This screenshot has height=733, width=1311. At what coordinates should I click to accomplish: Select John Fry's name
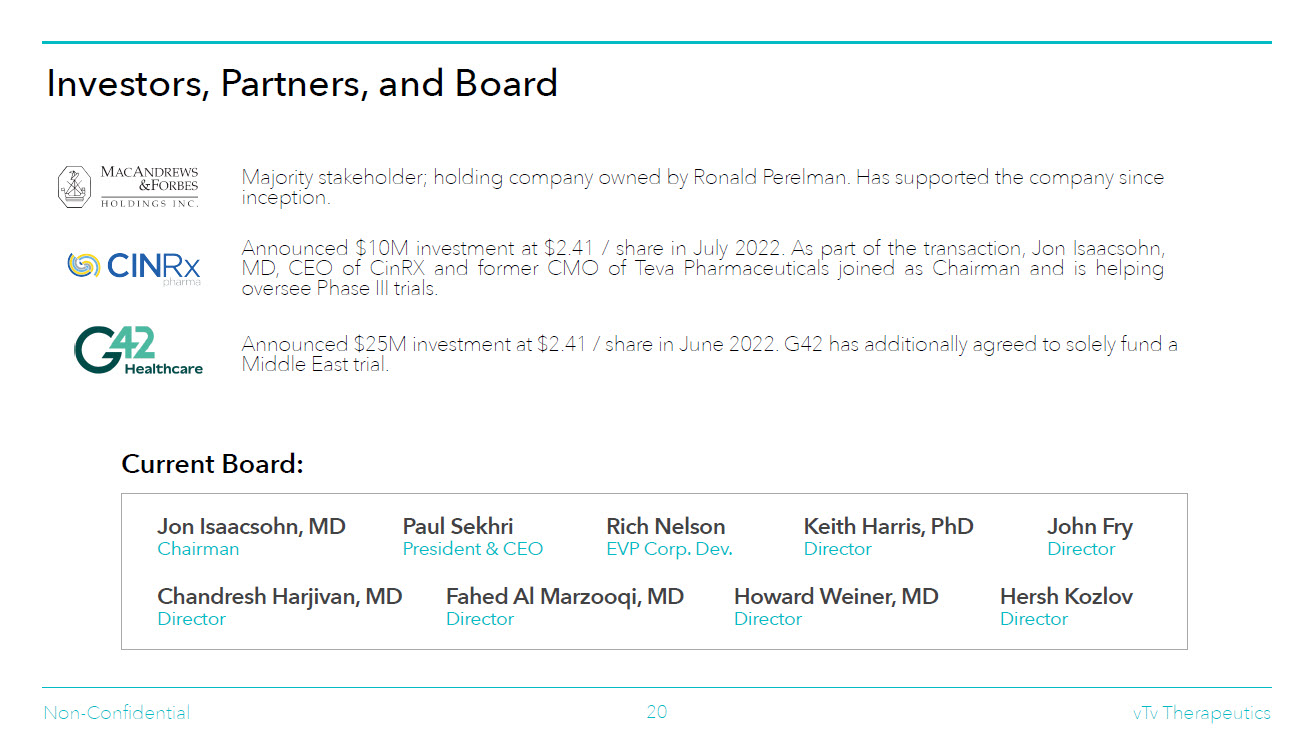pos(1089,527)
